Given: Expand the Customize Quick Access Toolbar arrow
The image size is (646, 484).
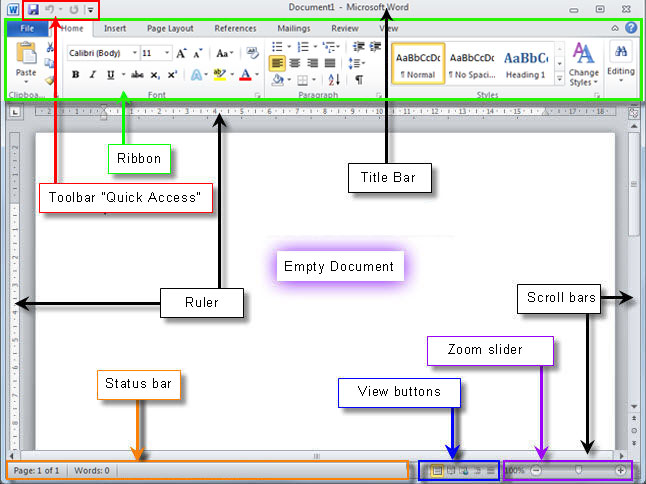Looking at the screenshot, I should 90,10.
